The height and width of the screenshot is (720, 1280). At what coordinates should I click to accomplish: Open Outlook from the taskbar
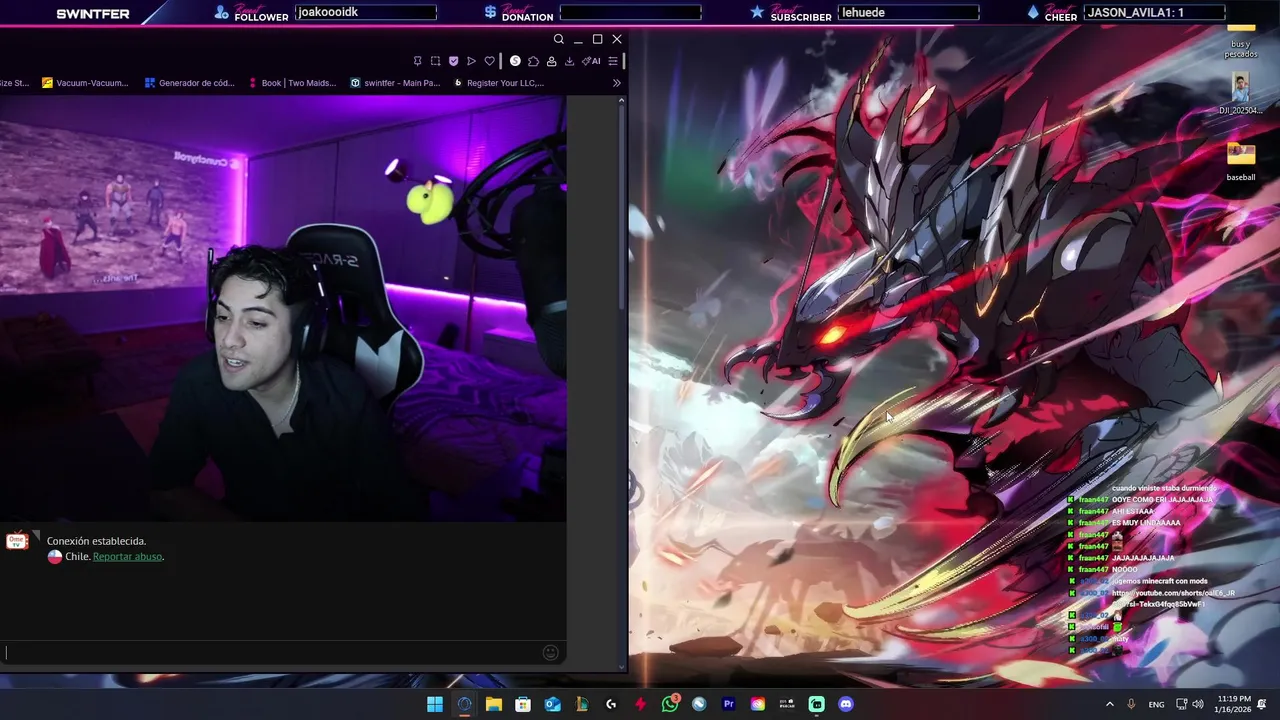tap(552, 704)
